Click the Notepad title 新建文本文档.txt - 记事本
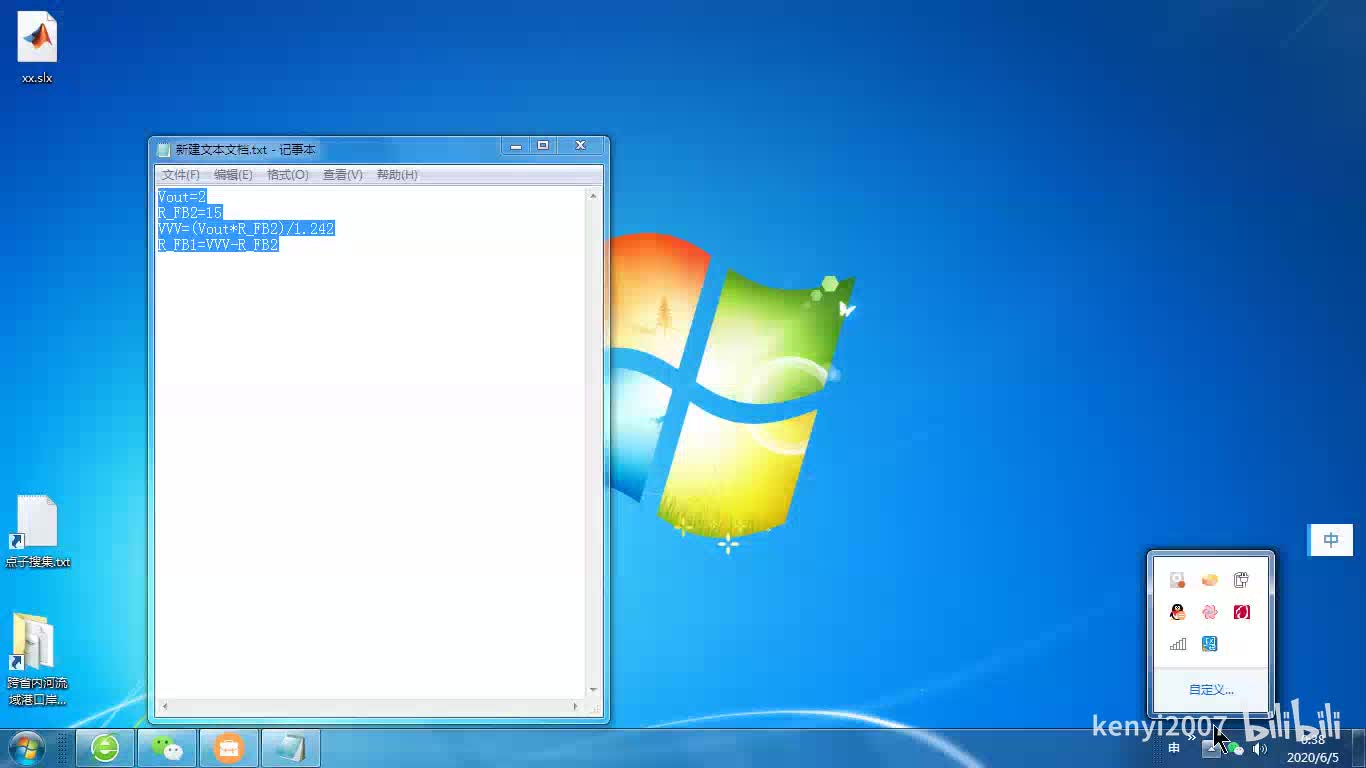The image size is (1366, 768). tap(245, 150)
